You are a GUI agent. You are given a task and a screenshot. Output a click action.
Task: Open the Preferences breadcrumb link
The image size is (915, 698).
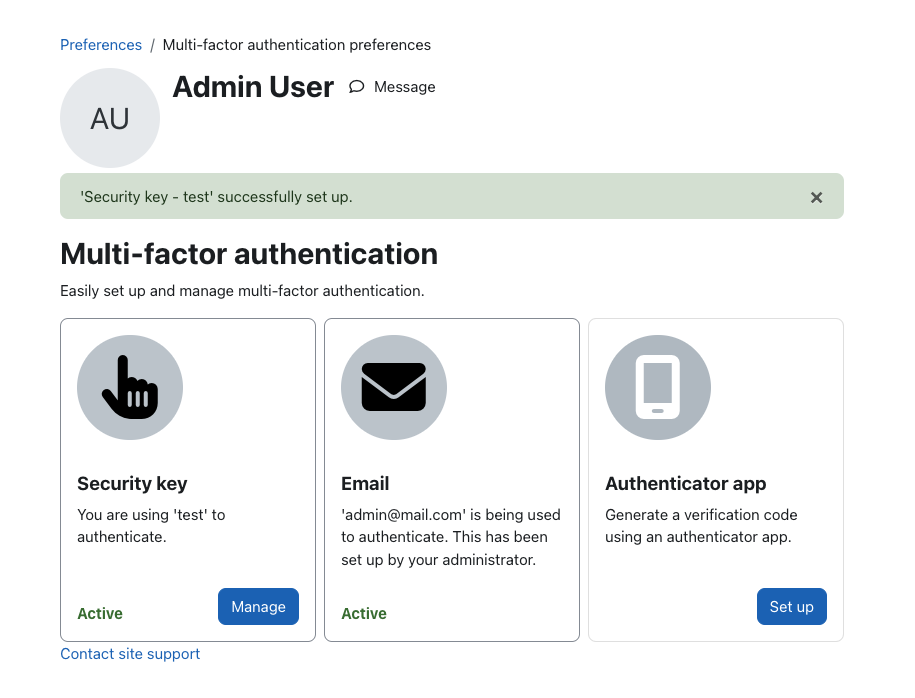click(101, 45)
